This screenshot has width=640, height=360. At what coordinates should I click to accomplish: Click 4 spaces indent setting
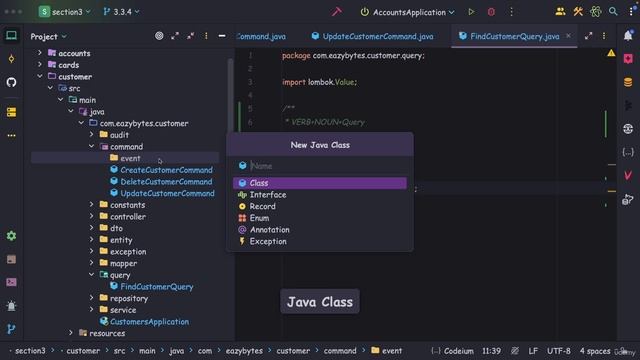pyautogui.click(x=595, y=351)
